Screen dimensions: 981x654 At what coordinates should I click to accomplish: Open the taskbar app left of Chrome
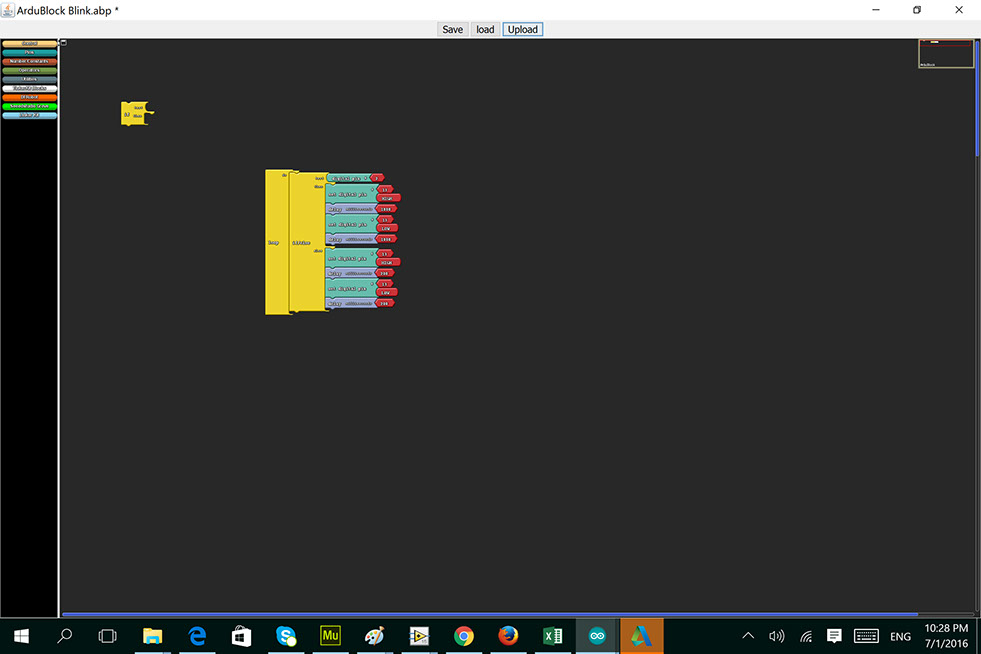[x=419, y=636]
